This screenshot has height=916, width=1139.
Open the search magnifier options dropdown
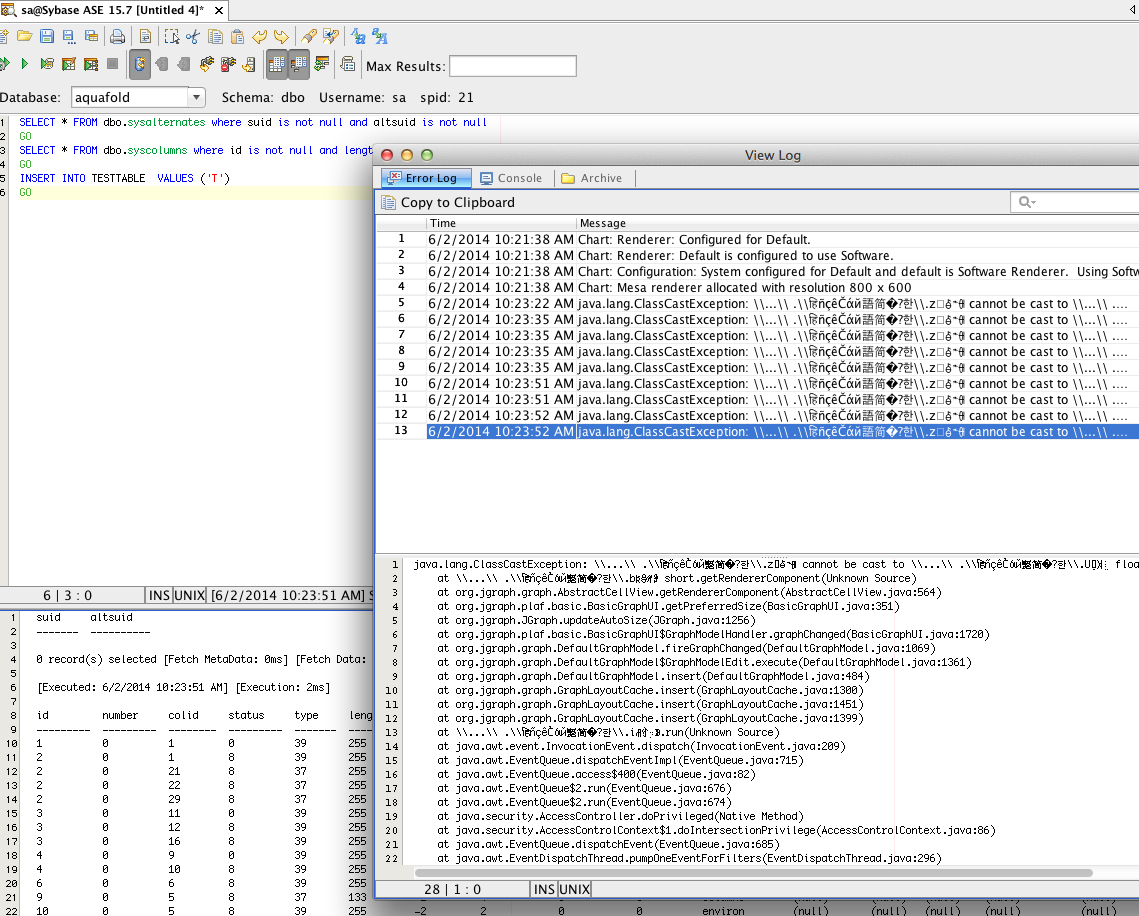[x=1026, y=202]
